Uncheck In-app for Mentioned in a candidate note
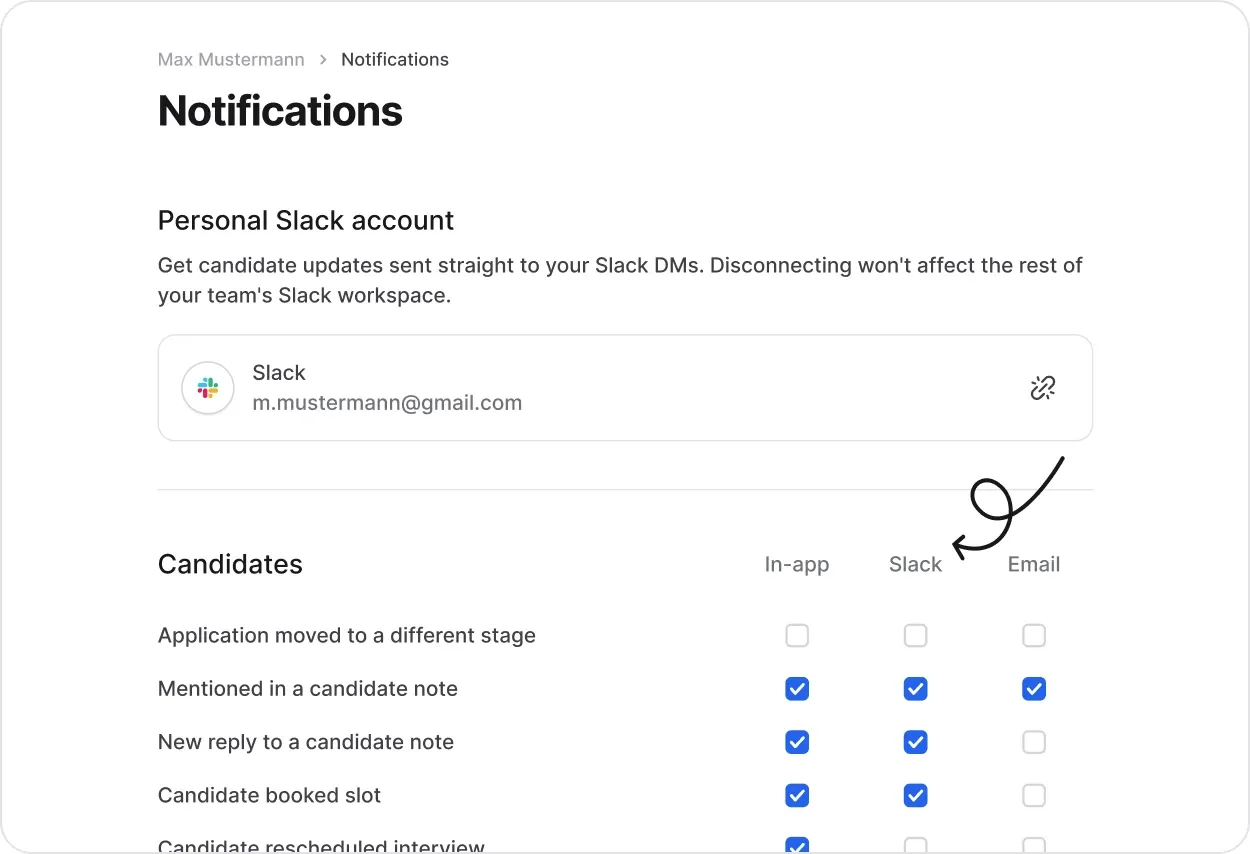The width and height of the screenshot is (1250, 854). pyautogui.click(x=797, y=689)
